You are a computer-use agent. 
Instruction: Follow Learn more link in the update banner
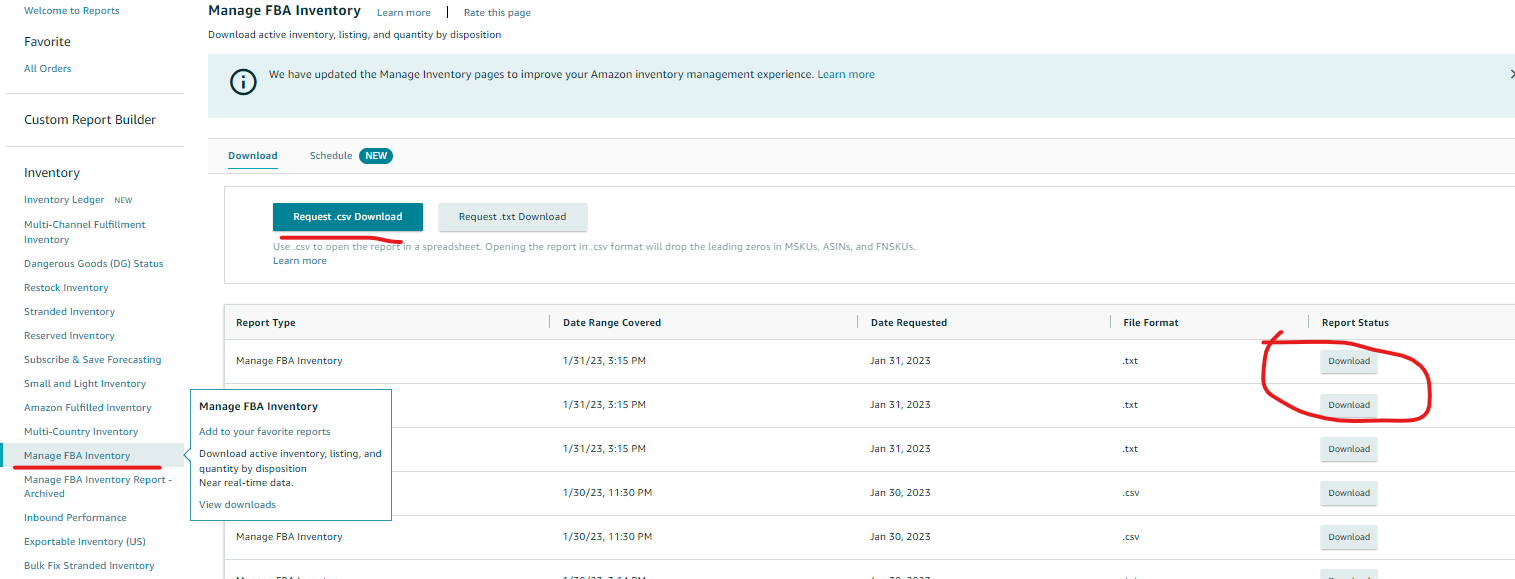[846, 75]
